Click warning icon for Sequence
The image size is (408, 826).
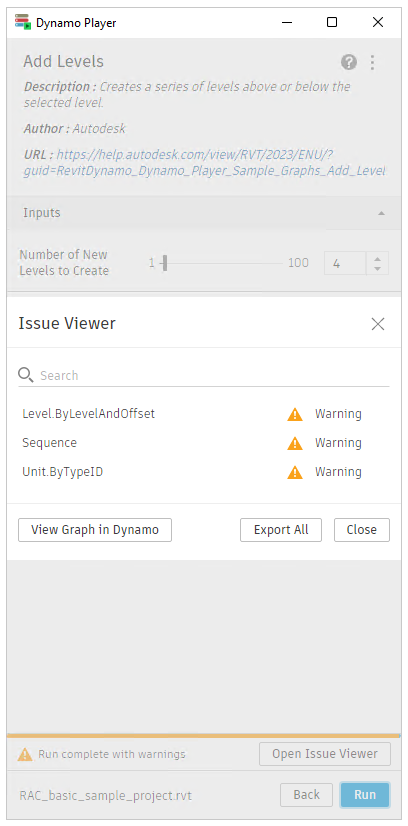pos(295,444)
